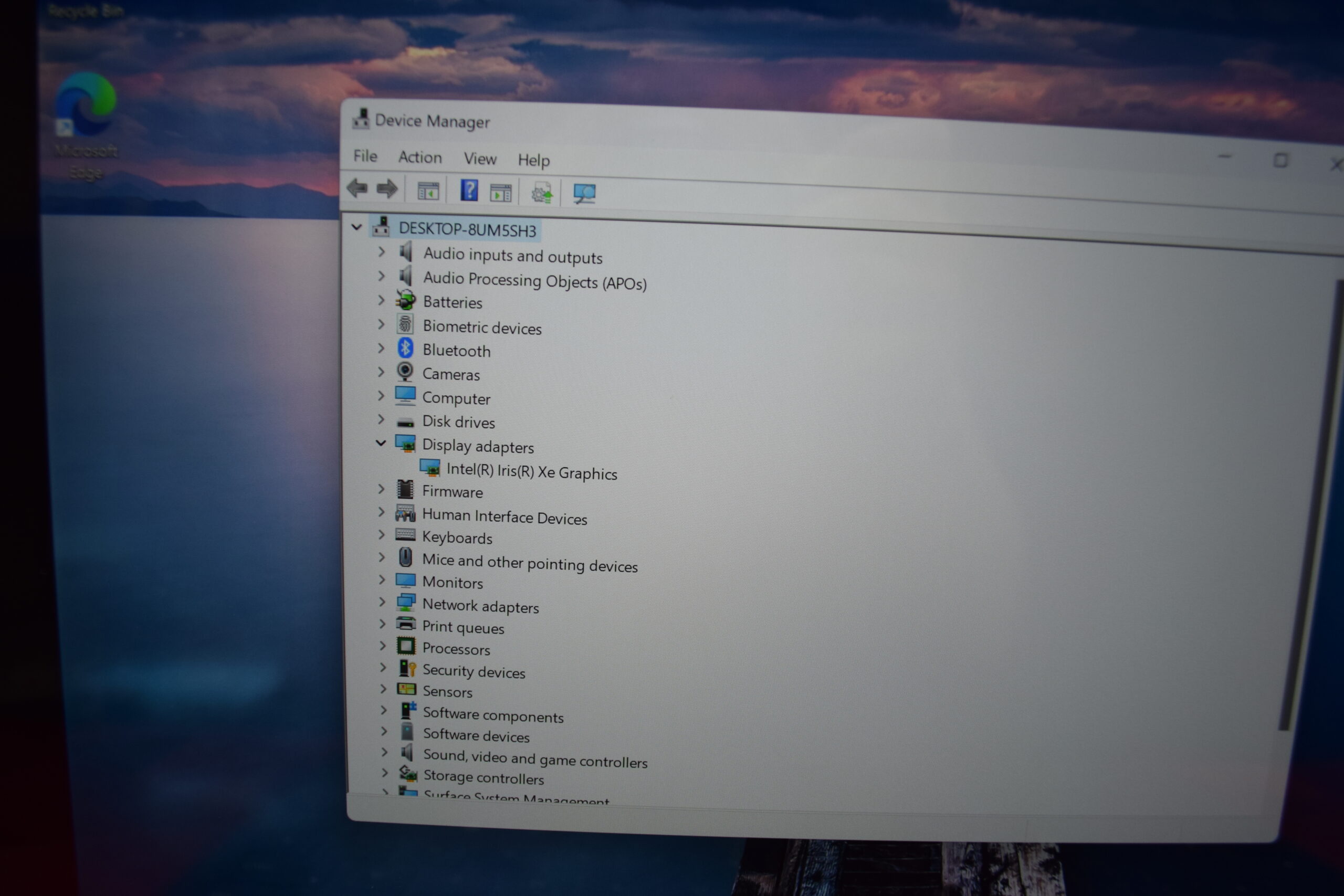
Task: Click the Bluetooth category icon
Action: click(x=405, y=348)
